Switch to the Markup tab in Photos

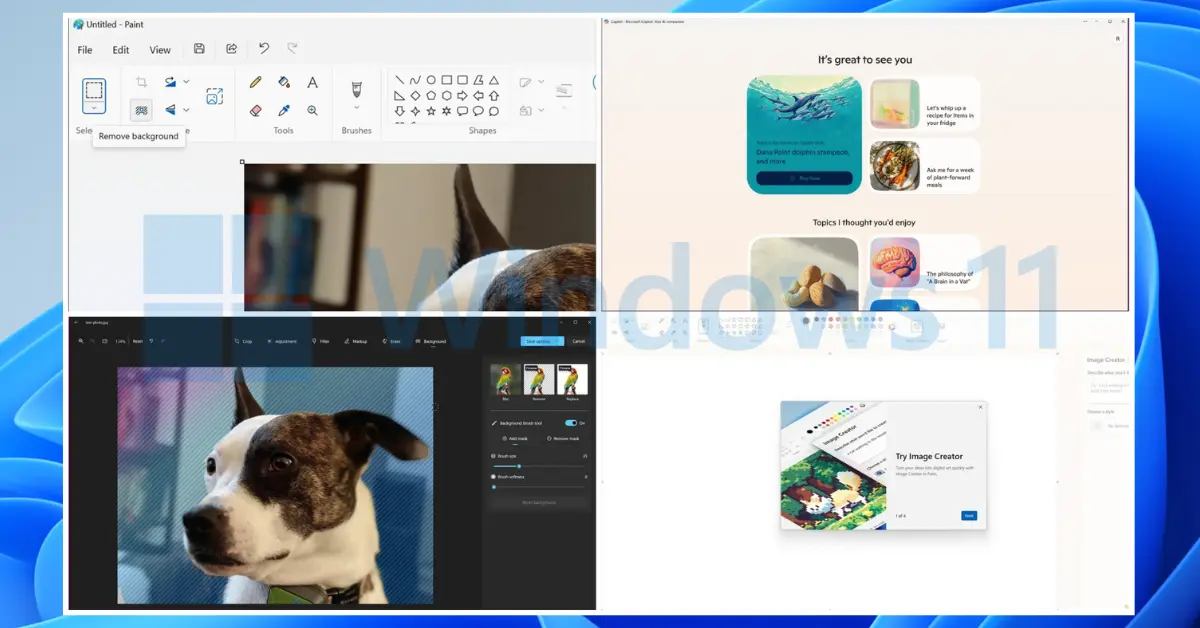356,341
